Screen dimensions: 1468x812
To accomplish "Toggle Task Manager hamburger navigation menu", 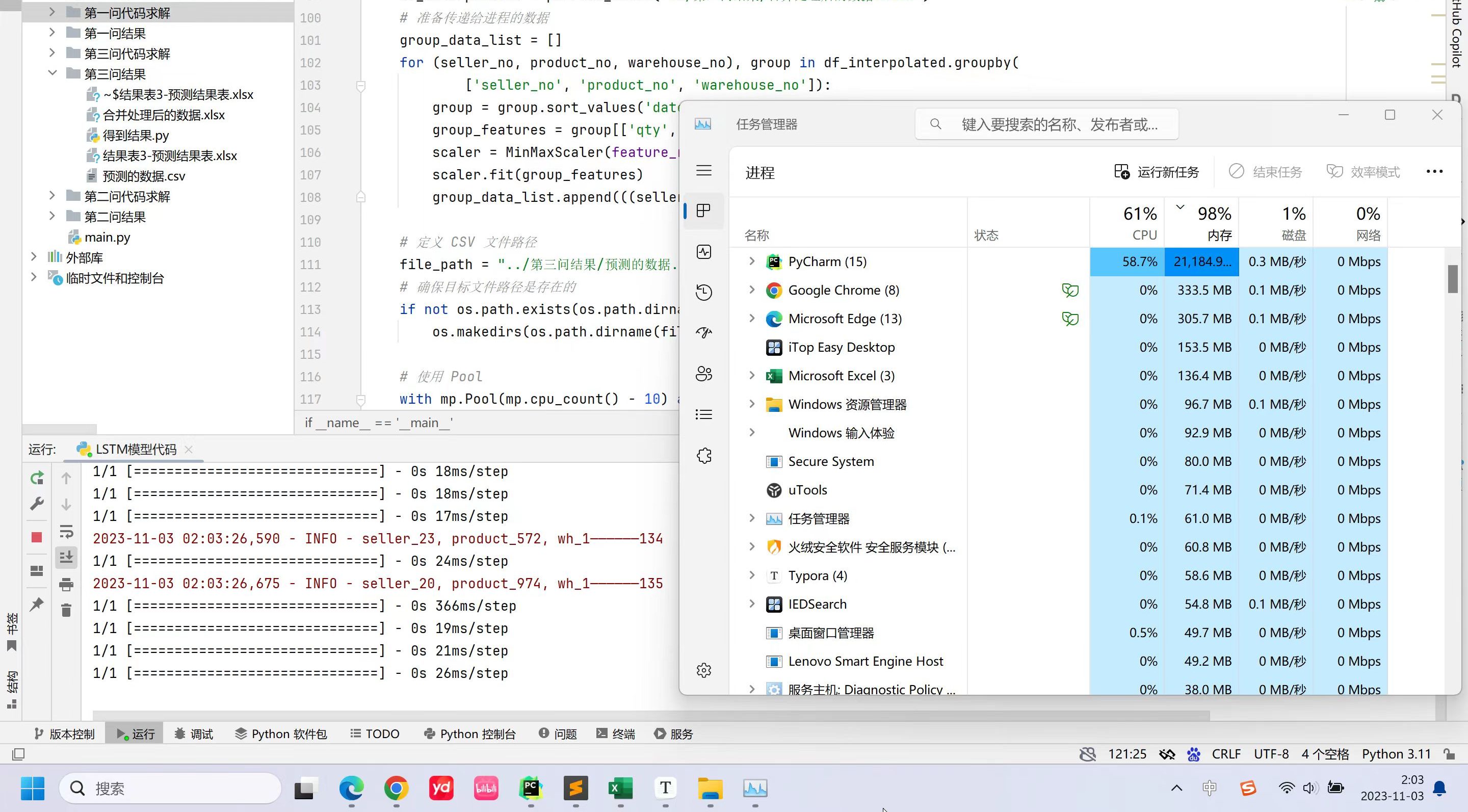I will click(704, 170).
